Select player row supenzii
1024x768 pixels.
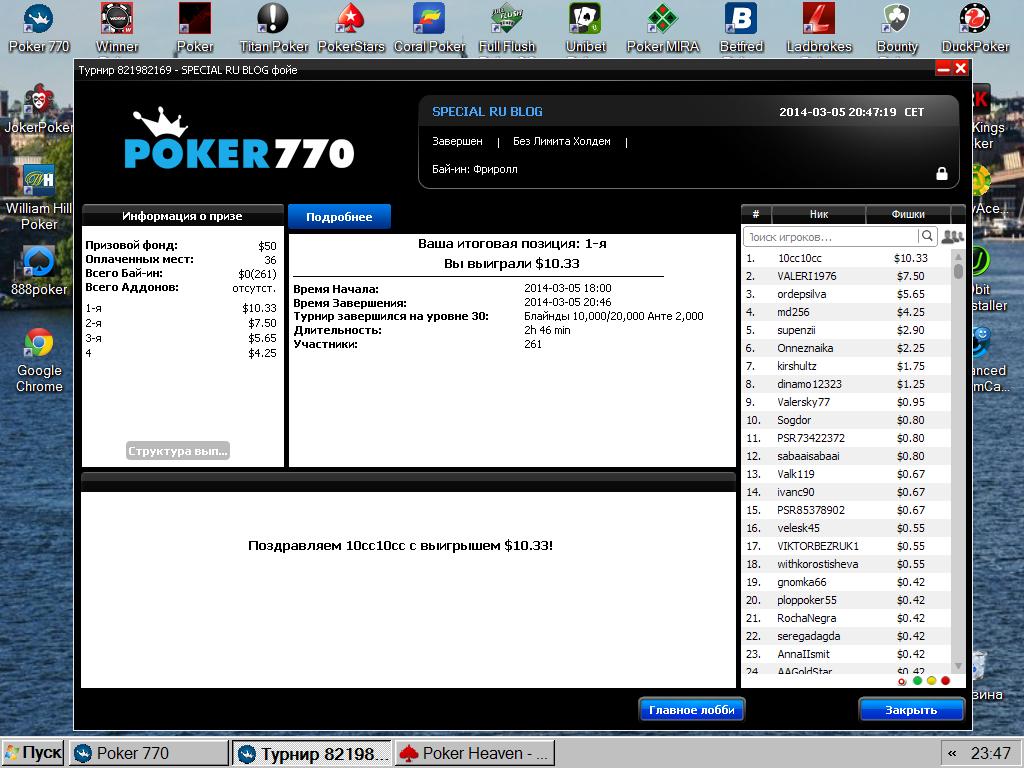(x=847, y=330)
